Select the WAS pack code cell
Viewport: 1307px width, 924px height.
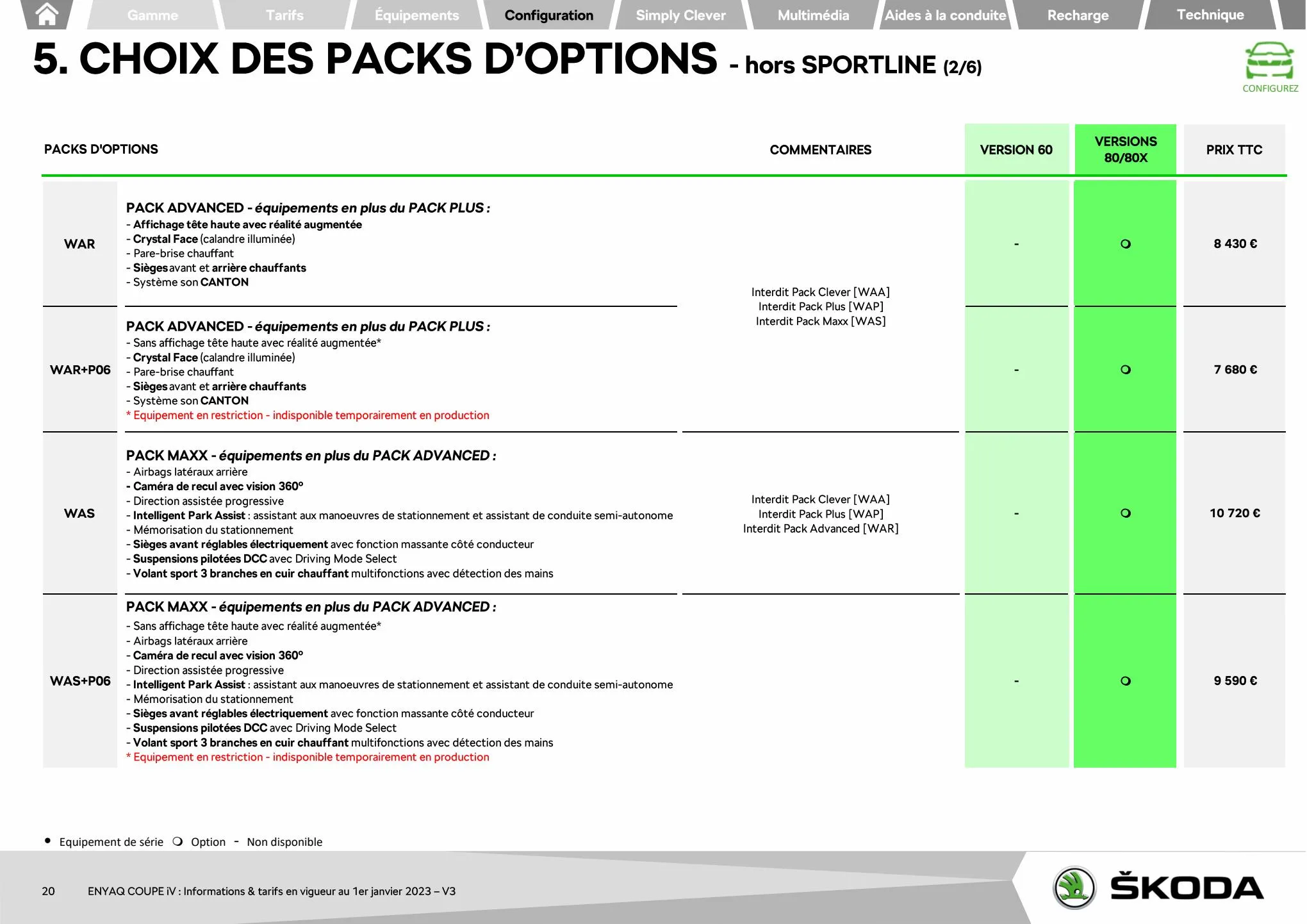point(79,513)
